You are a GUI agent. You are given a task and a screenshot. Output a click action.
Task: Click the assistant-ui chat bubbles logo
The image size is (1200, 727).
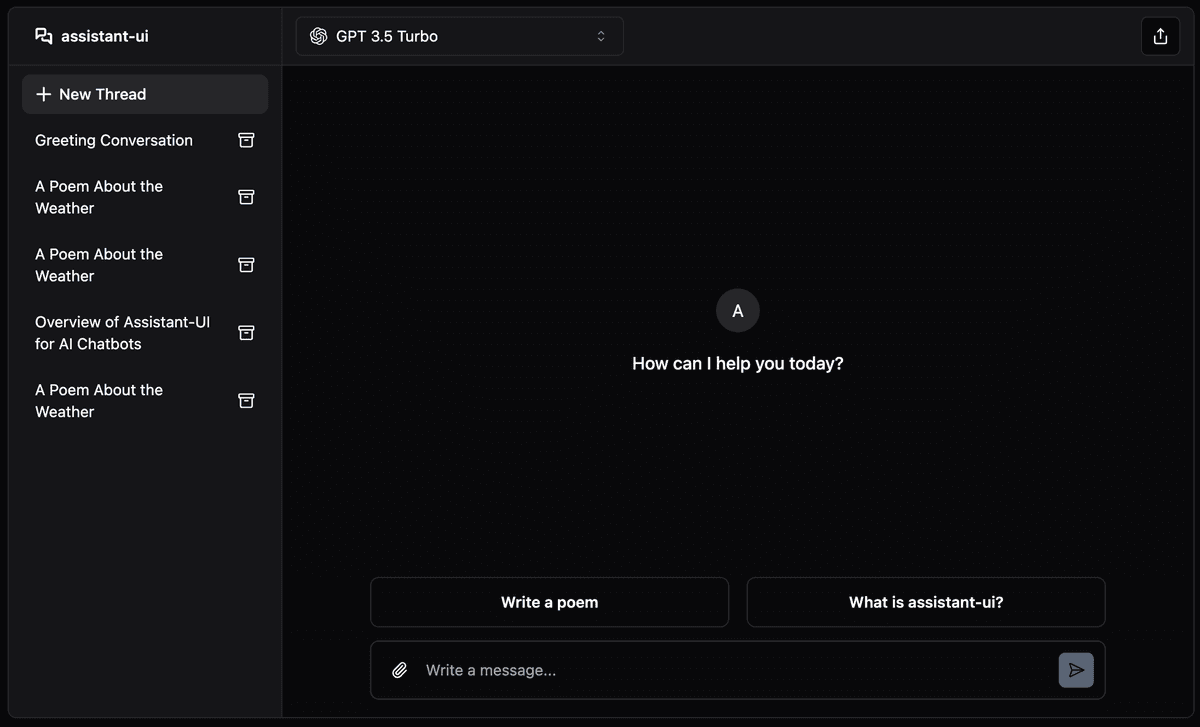pyautogui.click(x=44, y=36)
